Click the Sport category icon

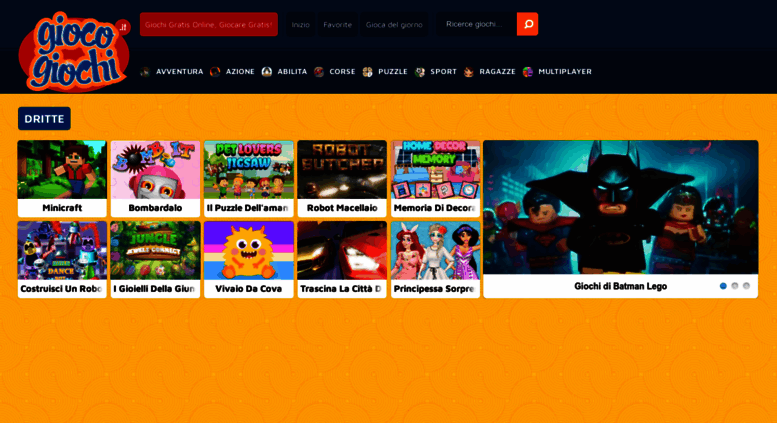pyautogui.click(x=420, y=72)
